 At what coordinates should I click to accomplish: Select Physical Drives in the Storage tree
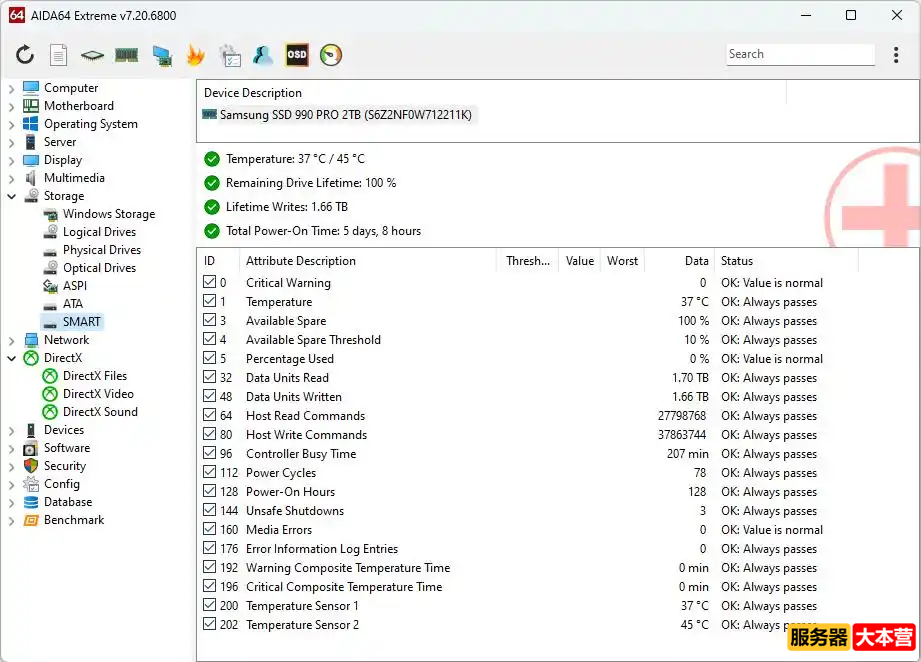[x=102, y=250]
